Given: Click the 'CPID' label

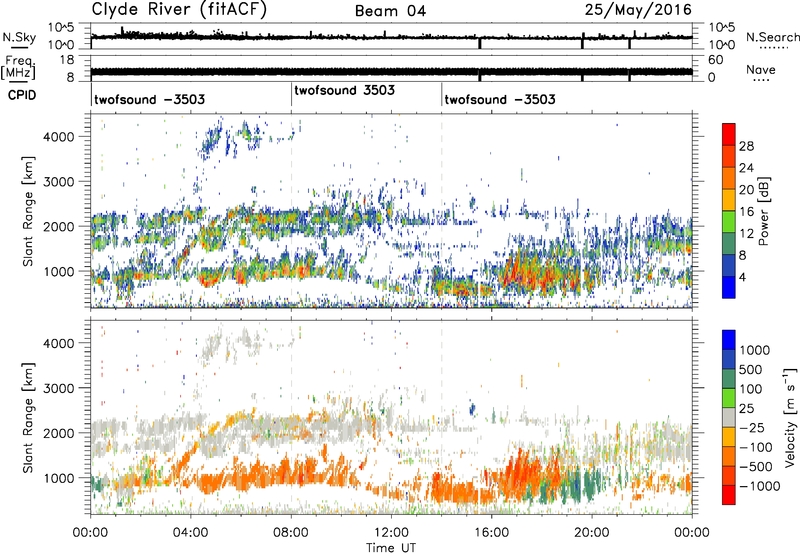Looking at the screenshot, I should tap(22, 95).
